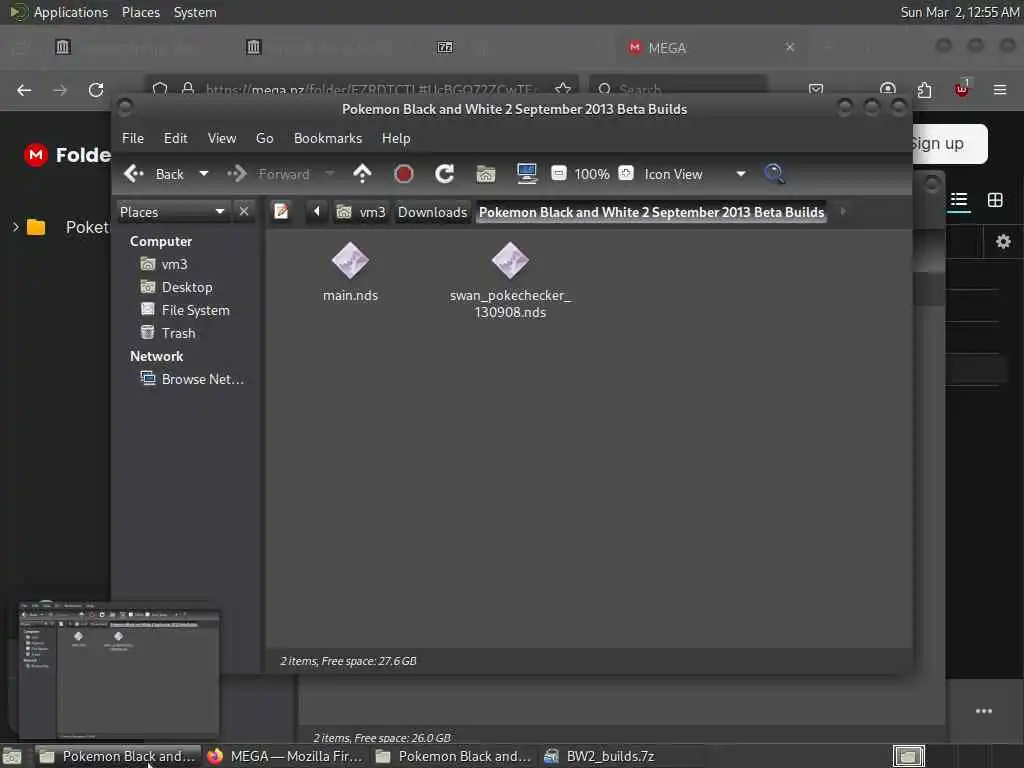Open the Go menu

pyautogui.click(x=264, y=138)
